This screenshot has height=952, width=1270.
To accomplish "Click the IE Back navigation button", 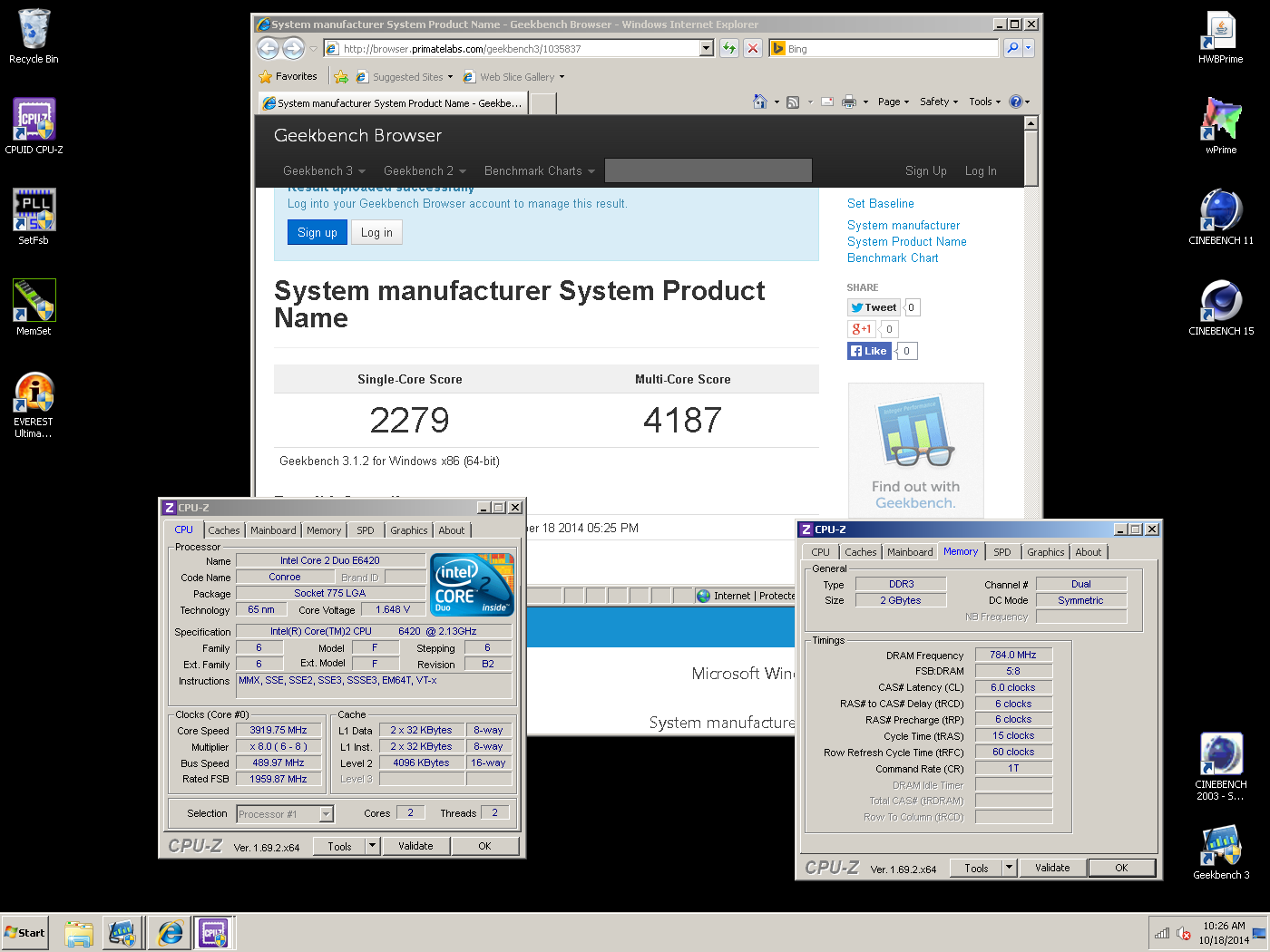I will point(269,48).
